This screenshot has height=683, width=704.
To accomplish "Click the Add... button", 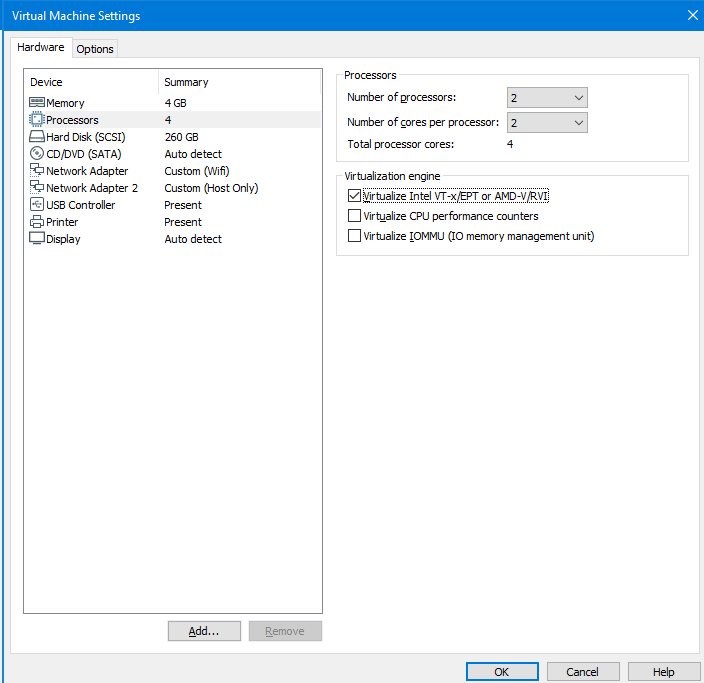I will coord(205,631).
